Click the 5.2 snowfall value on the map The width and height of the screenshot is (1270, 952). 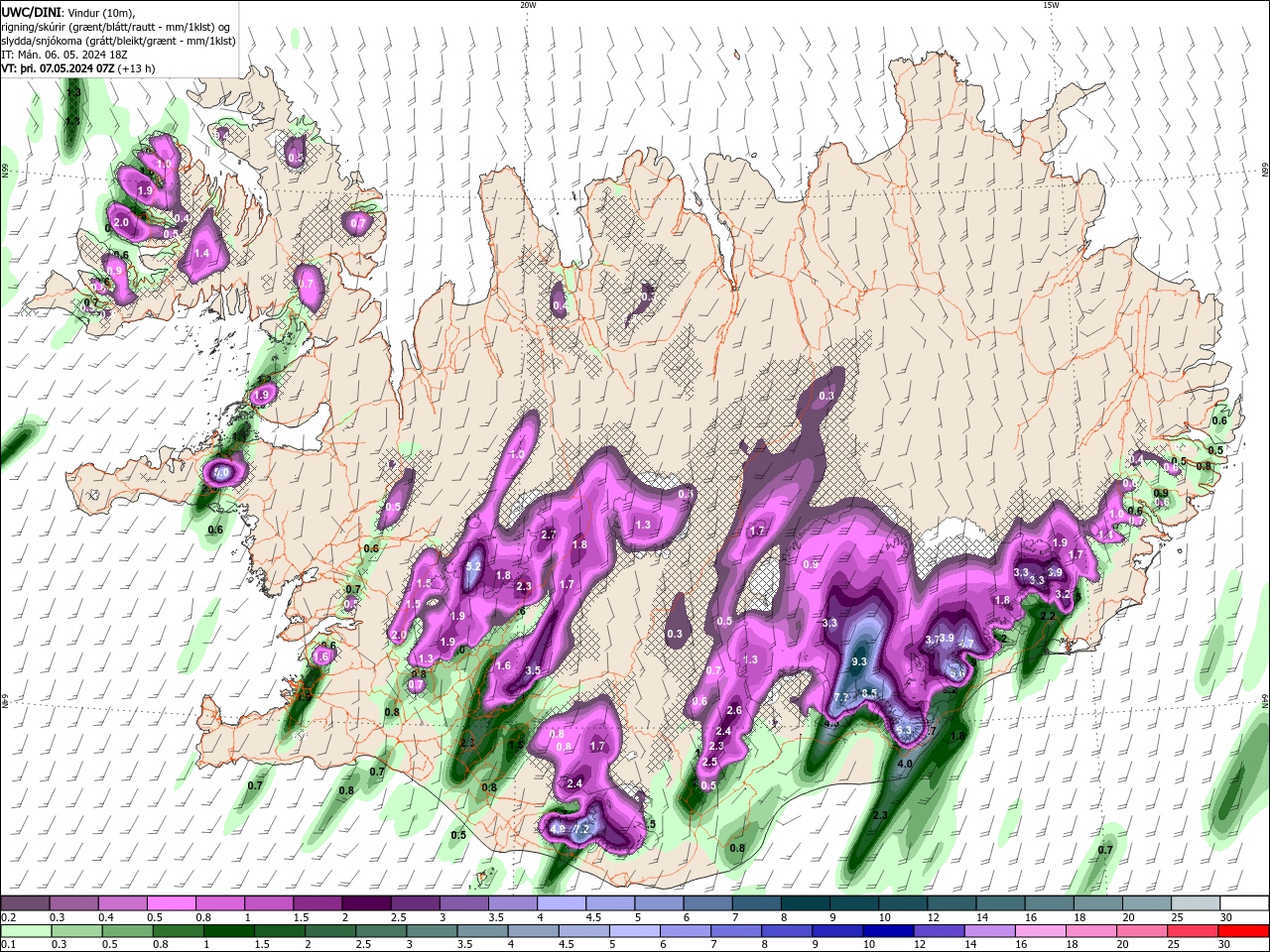473,566
